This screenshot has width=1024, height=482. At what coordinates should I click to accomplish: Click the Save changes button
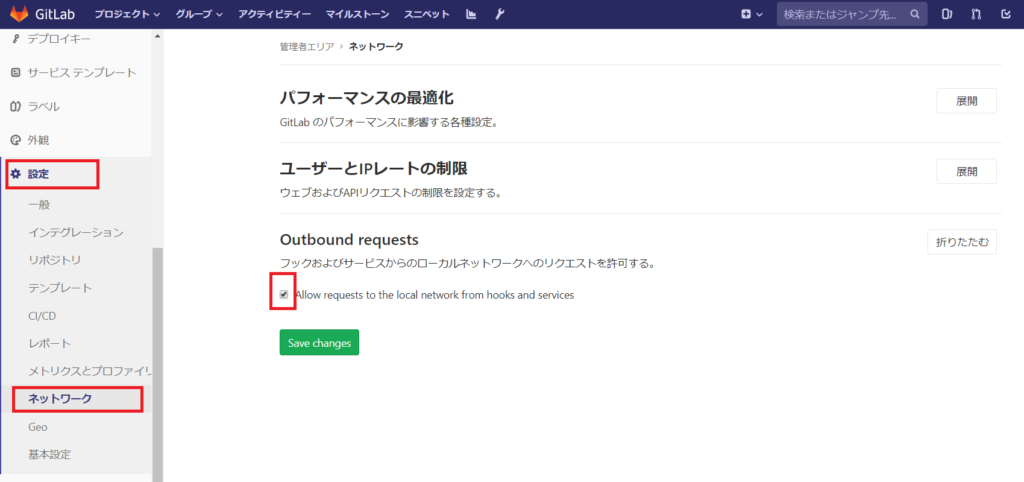(319, 342)
